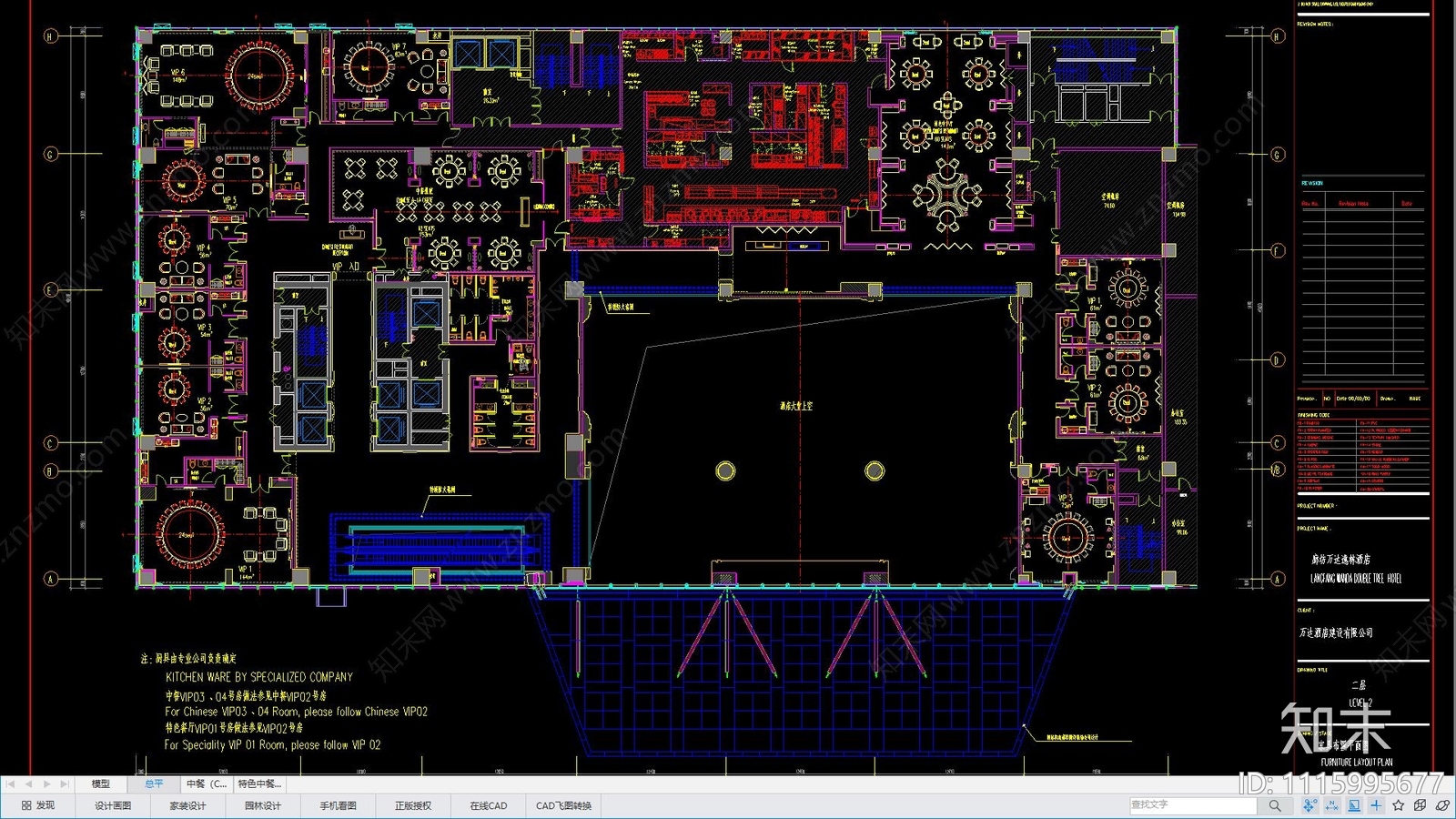Click the 'For Speciality VIP 01 Room' note
Screen dimensions: 1456x819
pos(272,744)
